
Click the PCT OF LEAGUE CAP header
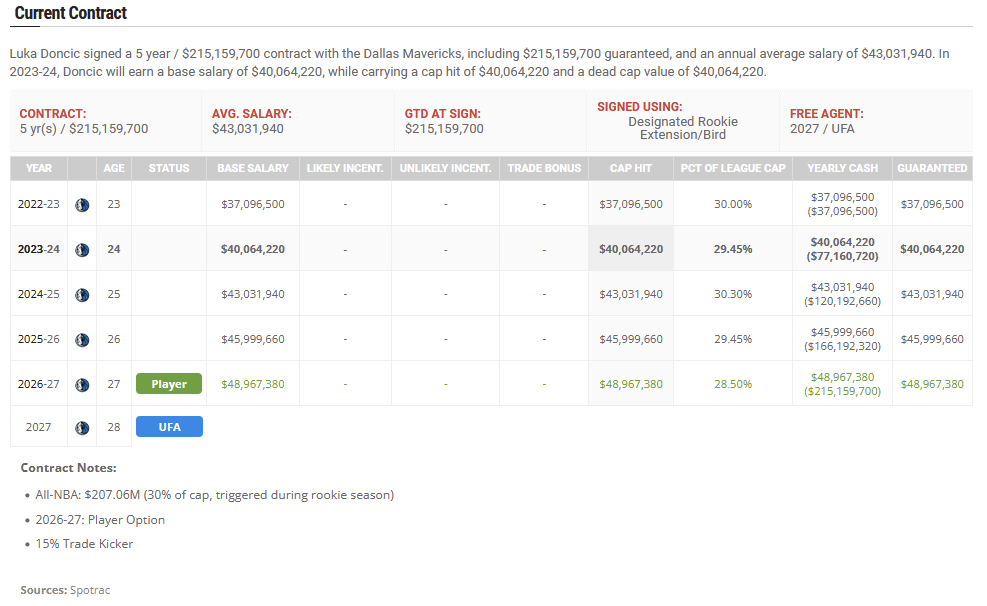pos(733,168)
